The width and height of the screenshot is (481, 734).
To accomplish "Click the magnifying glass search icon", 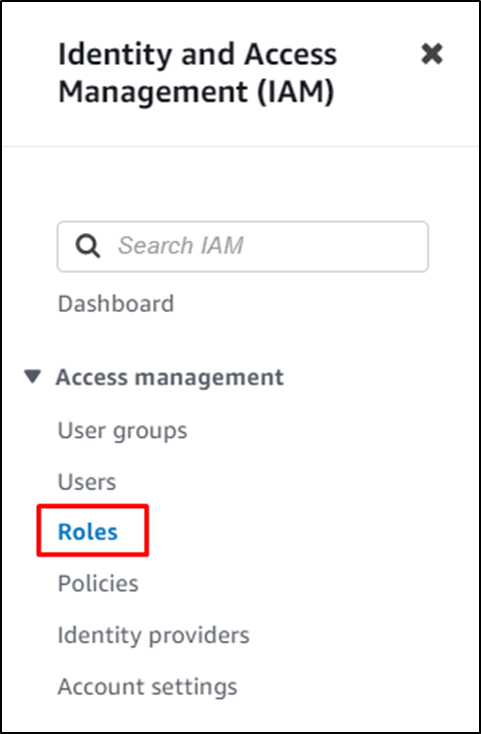I will [87, 246].
